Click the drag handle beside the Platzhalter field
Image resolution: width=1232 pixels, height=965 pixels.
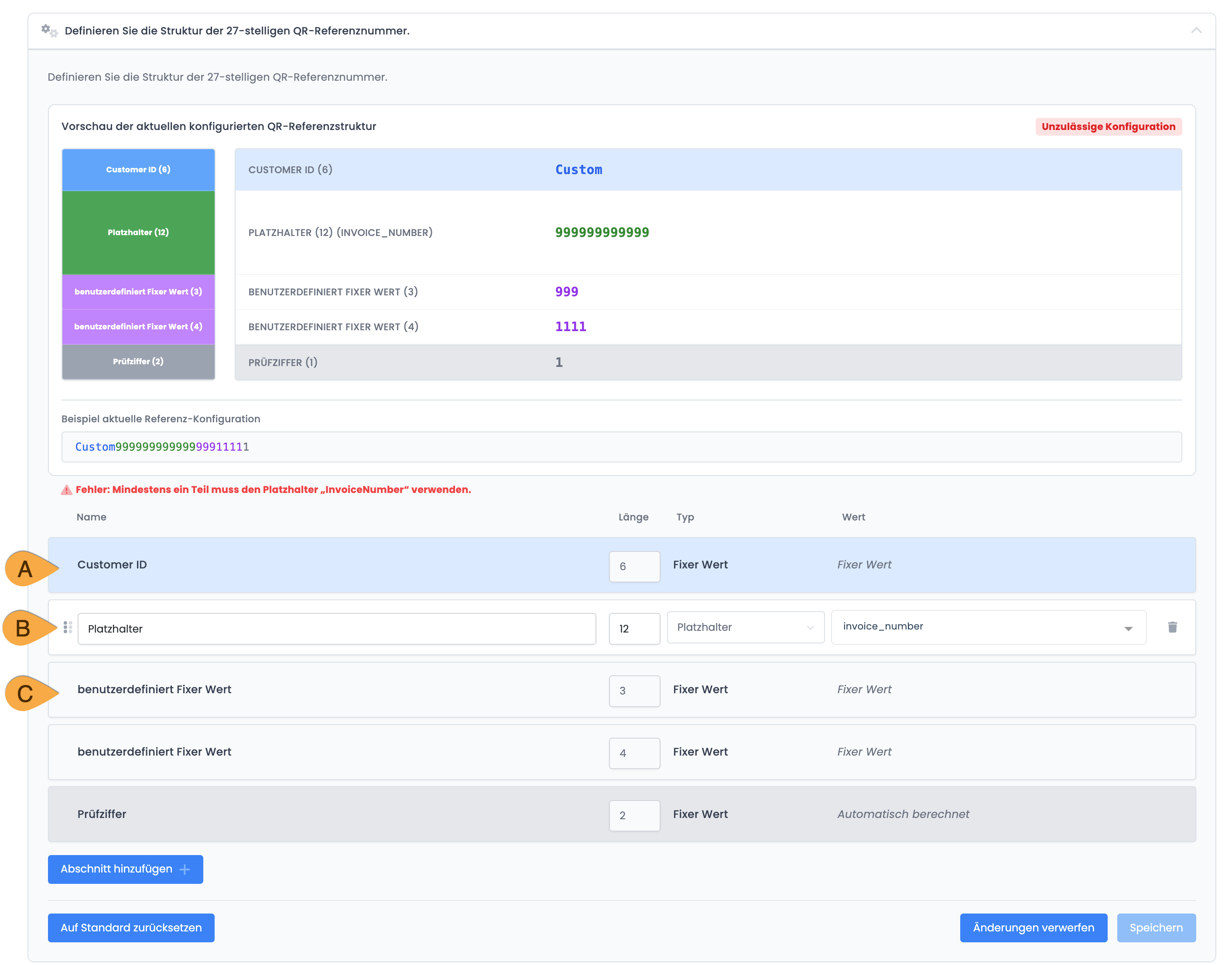coord(68,627)
